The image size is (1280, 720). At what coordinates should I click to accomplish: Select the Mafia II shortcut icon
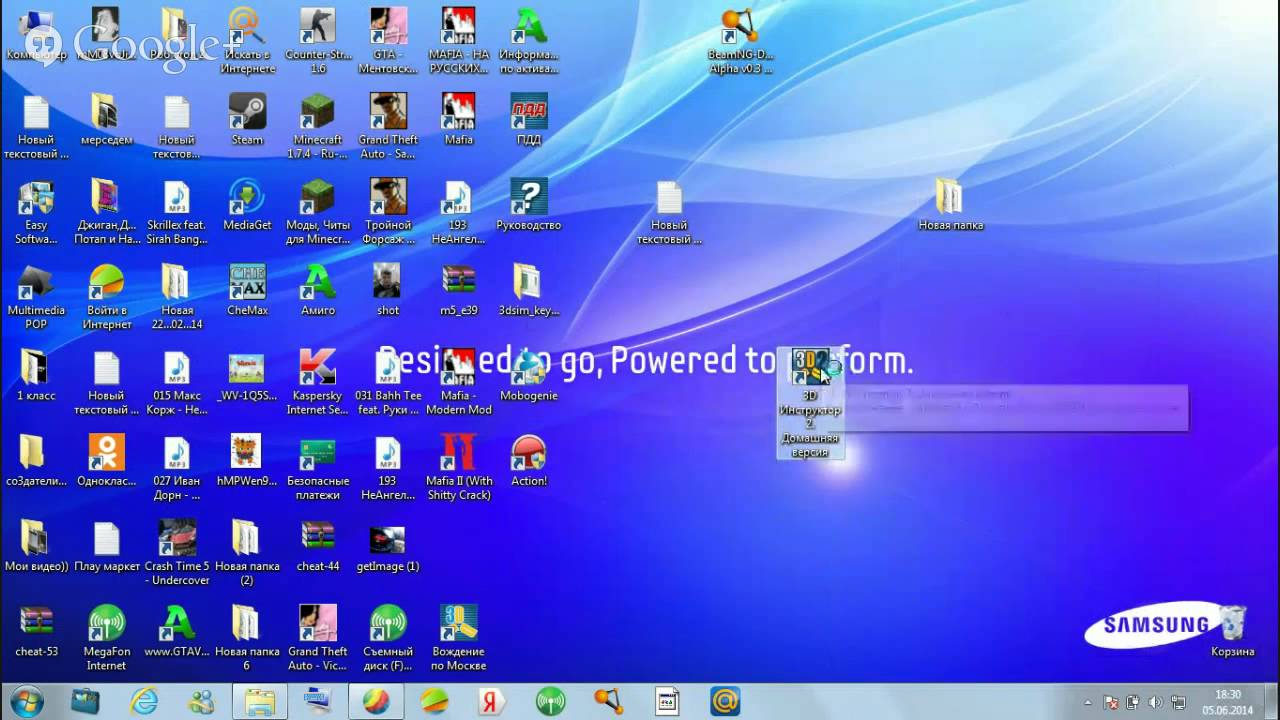coord(459,467)
